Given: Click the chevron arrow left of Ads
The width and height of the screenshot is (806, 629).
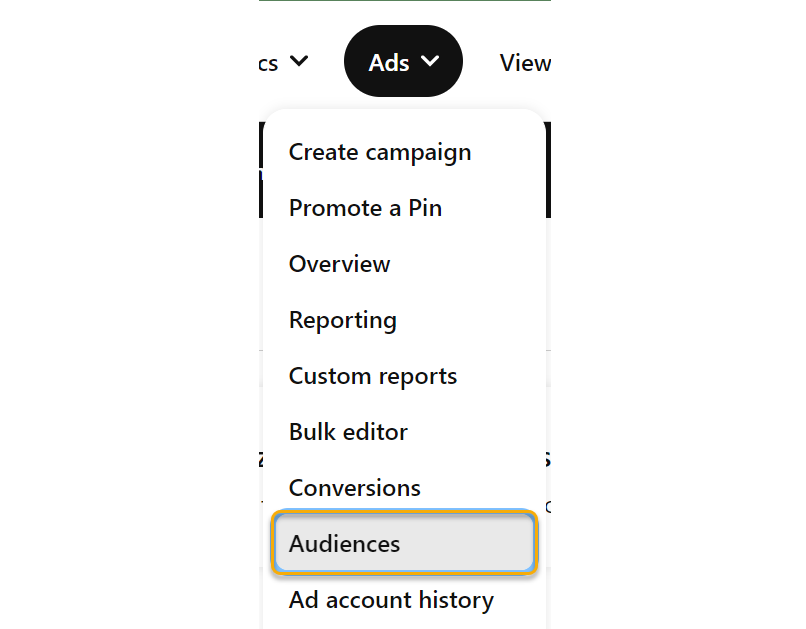Looking at the screenshot, I should click(x=298, y=62).
